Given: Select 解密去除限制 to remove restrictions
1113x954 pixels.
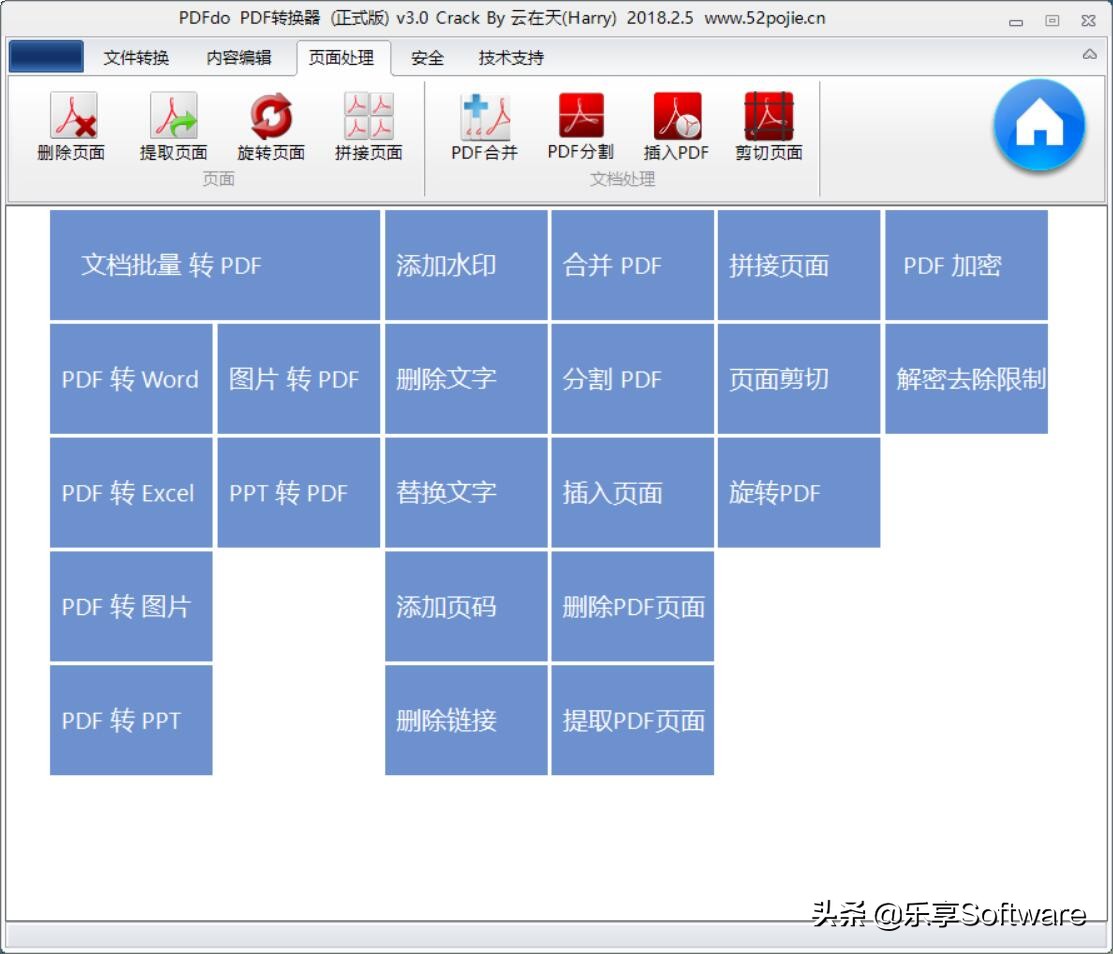Looking at the screenshot, I should point(966,379).
